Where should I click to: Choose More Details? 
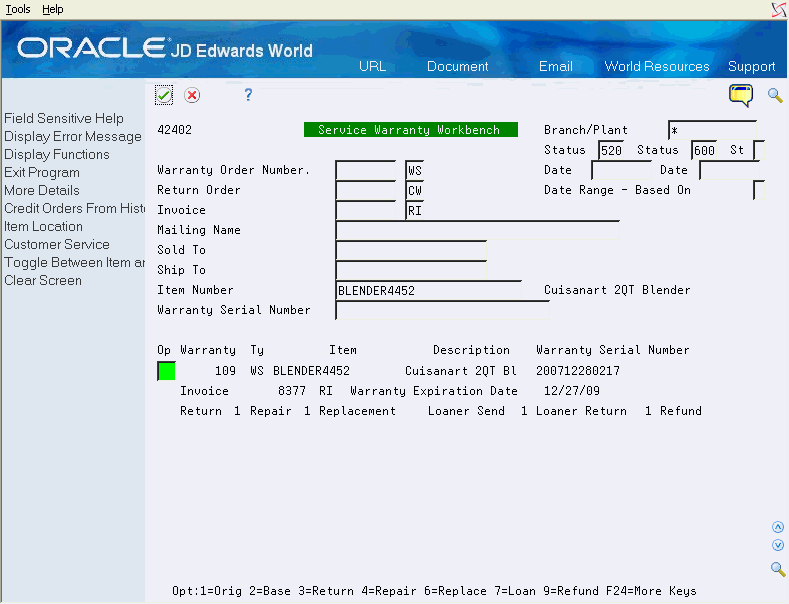[42, 190]
